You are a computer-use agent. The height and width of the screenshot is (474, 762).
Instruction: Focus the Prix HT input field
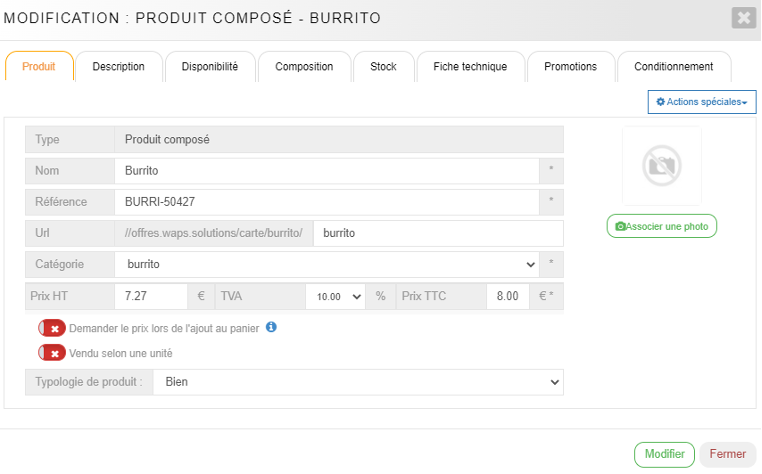pos(150,297)
